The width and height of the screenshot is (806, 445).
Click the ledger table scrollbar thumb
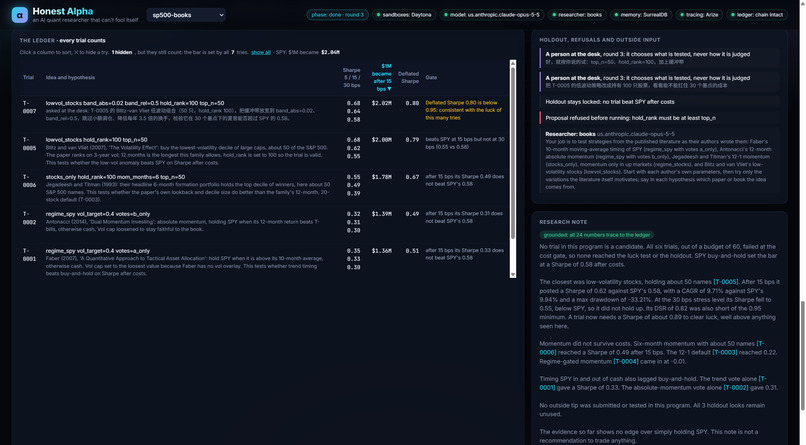512,153
